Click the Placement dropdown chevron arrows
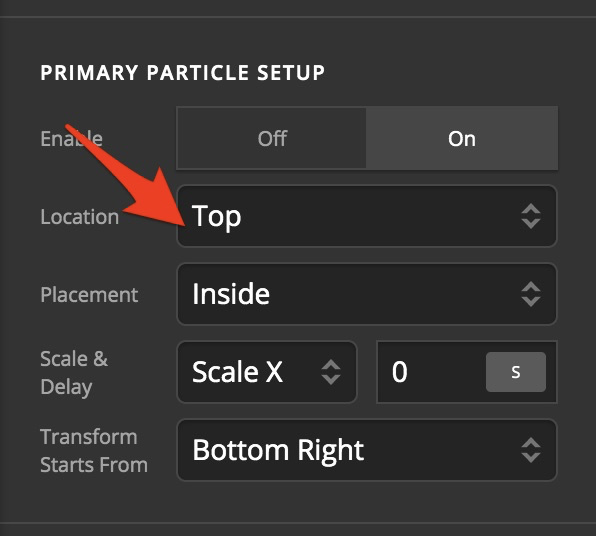596x536 pixels. coord(531,294)
